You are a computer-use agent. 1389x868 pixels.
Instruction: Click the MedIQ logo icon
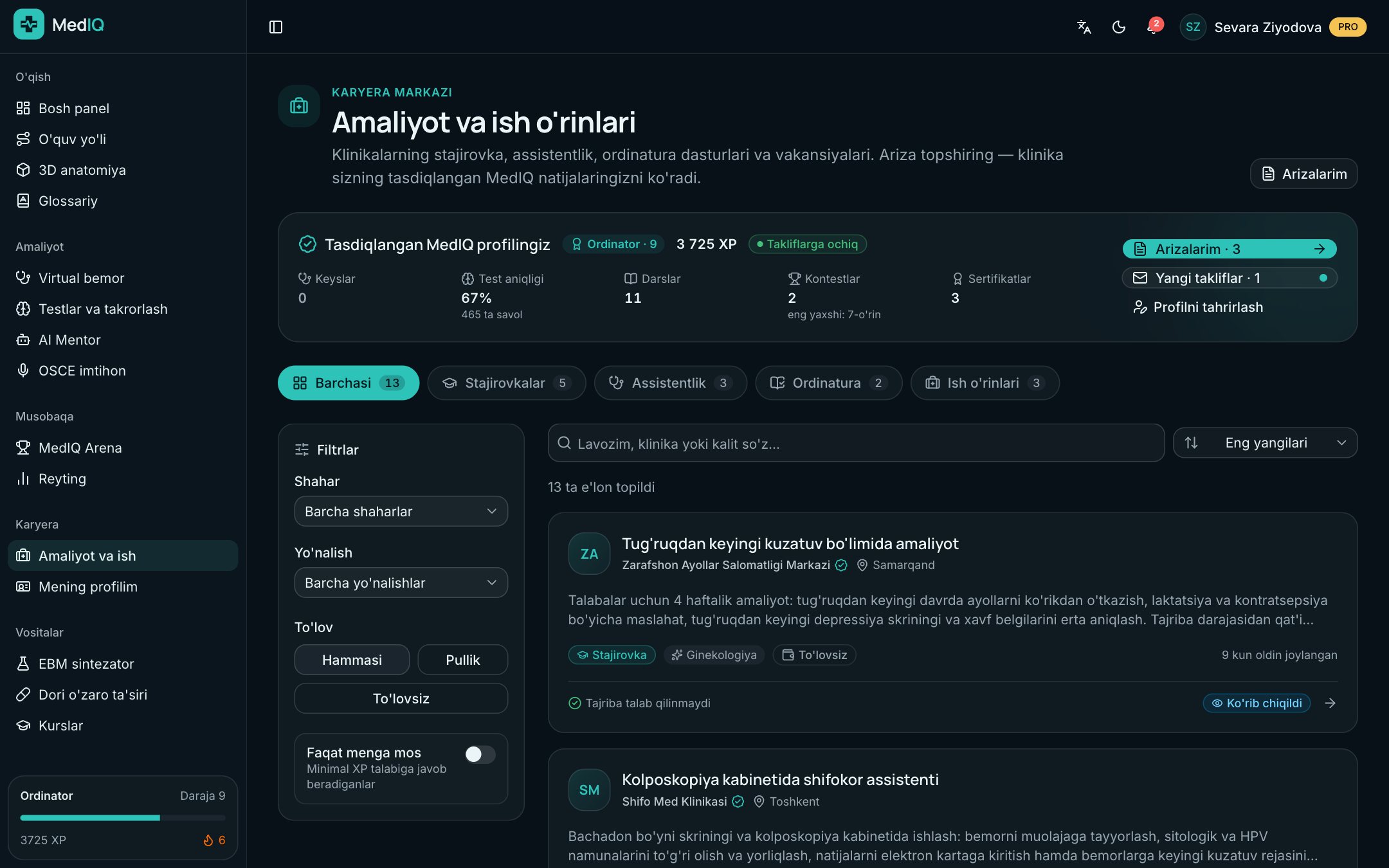pyautogui.click(x=29, y=24)
